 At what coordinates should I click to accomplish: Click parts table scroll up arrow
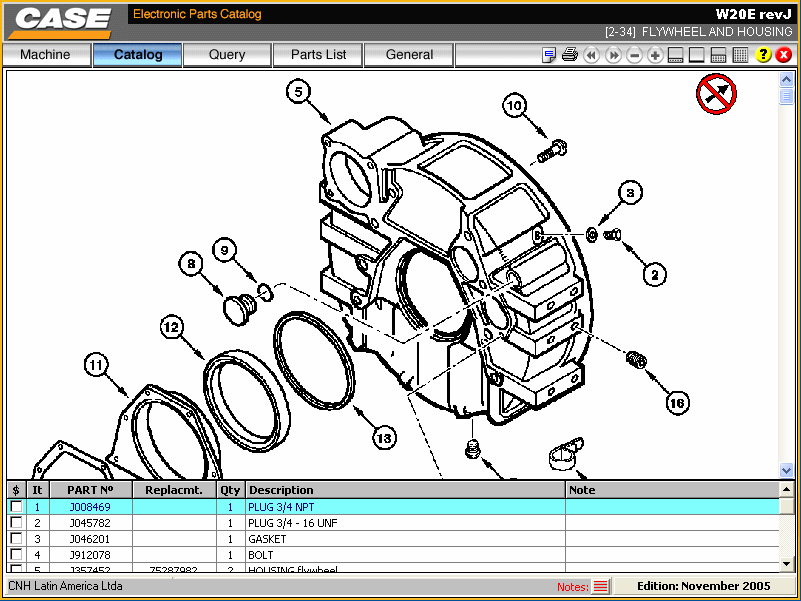(x=787, y=490)
